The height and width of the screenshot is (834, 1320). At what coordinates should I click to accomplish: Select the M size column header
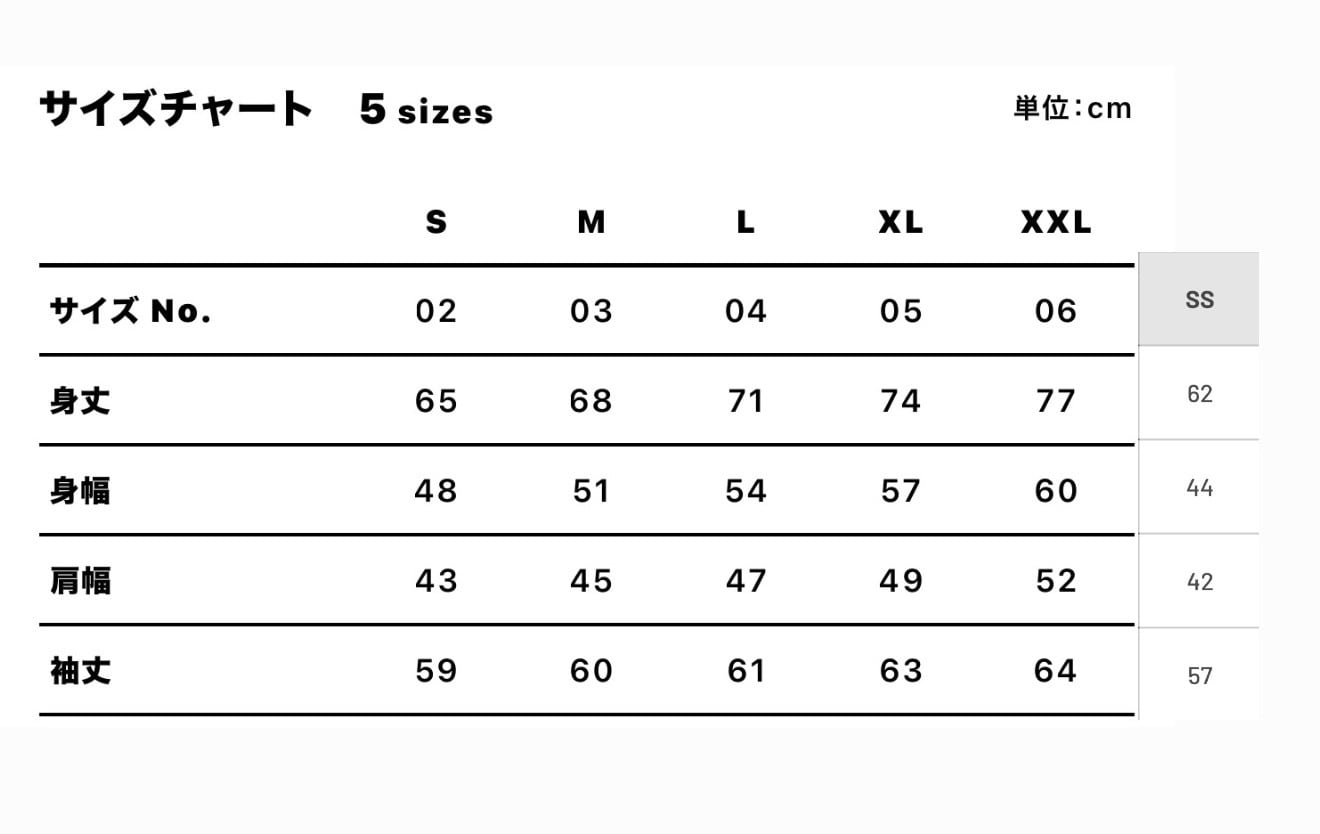pyautogui.click(x=591, y=222)
